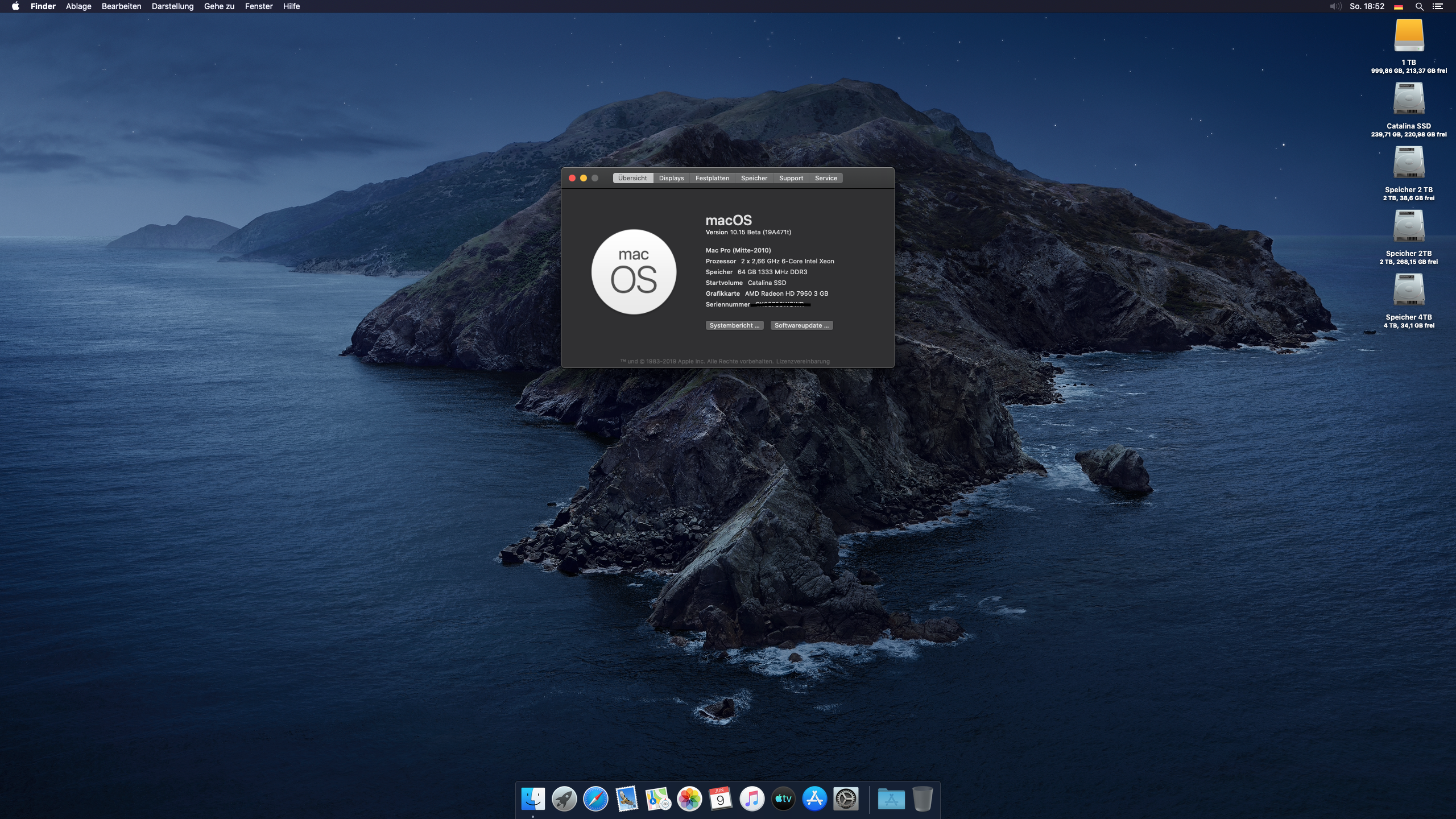
Task: Switch to the Festplatten tab
Action: click(712, 178)
